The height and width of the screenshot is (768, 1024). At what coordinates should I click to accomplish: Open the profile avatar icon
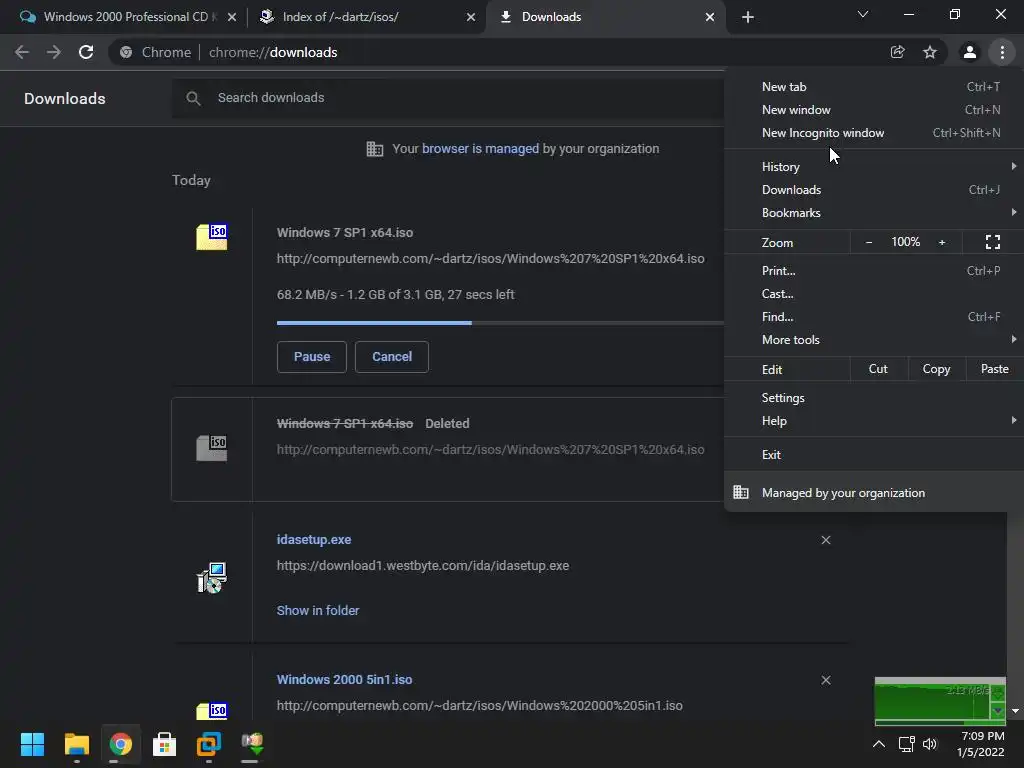[x=970, y=52]
